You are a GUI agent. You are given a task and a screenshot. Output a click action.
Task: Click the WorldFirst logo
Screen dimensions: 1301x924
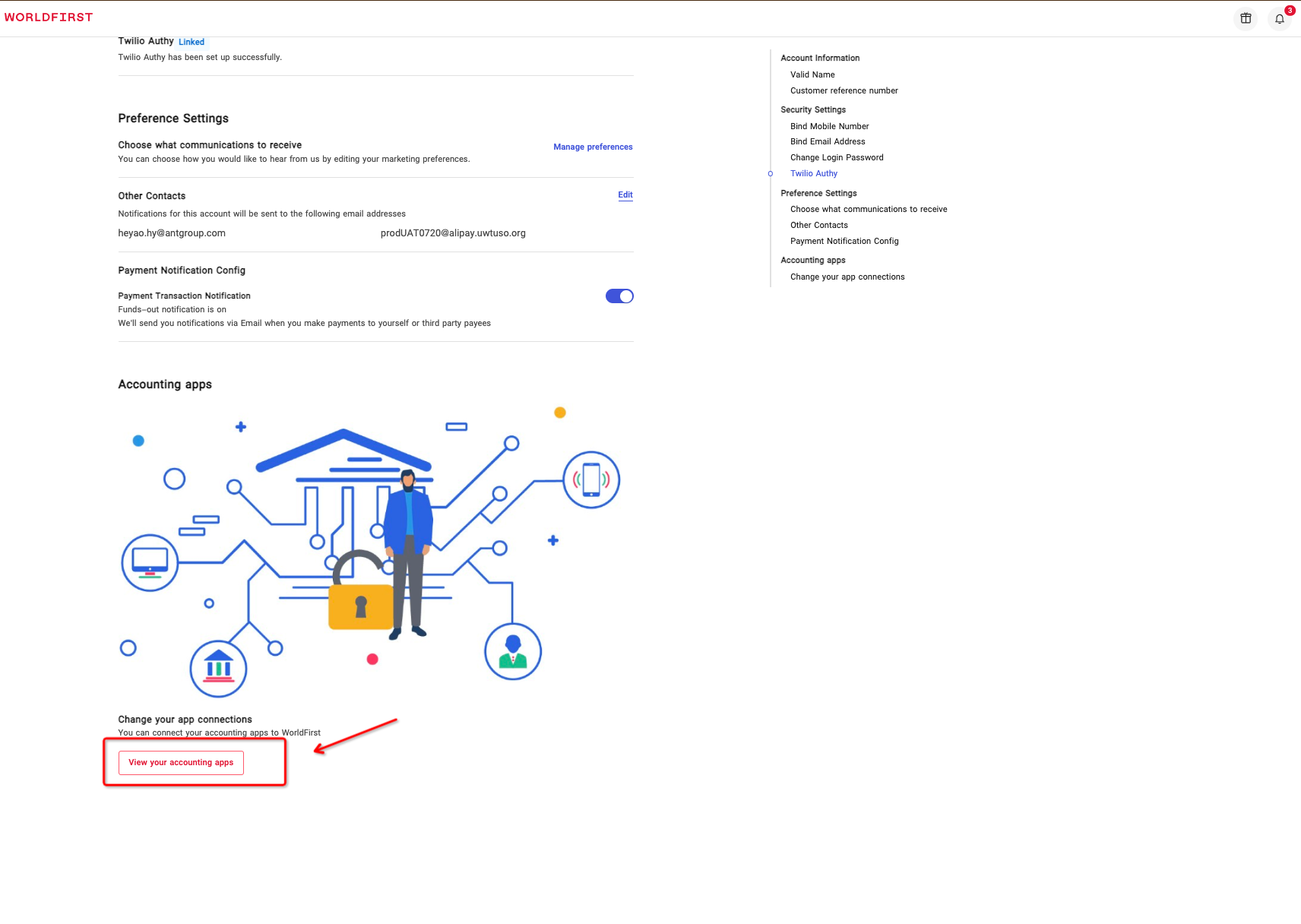(49, 17)
